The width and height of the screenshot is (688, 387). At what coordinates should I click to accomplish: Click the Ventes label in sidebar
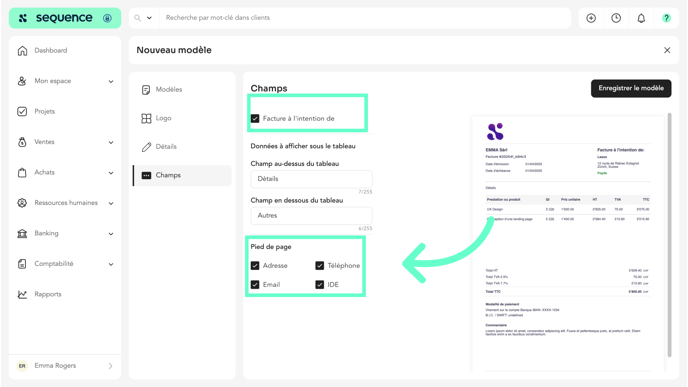pyautogui.click(x=44, y=142)
